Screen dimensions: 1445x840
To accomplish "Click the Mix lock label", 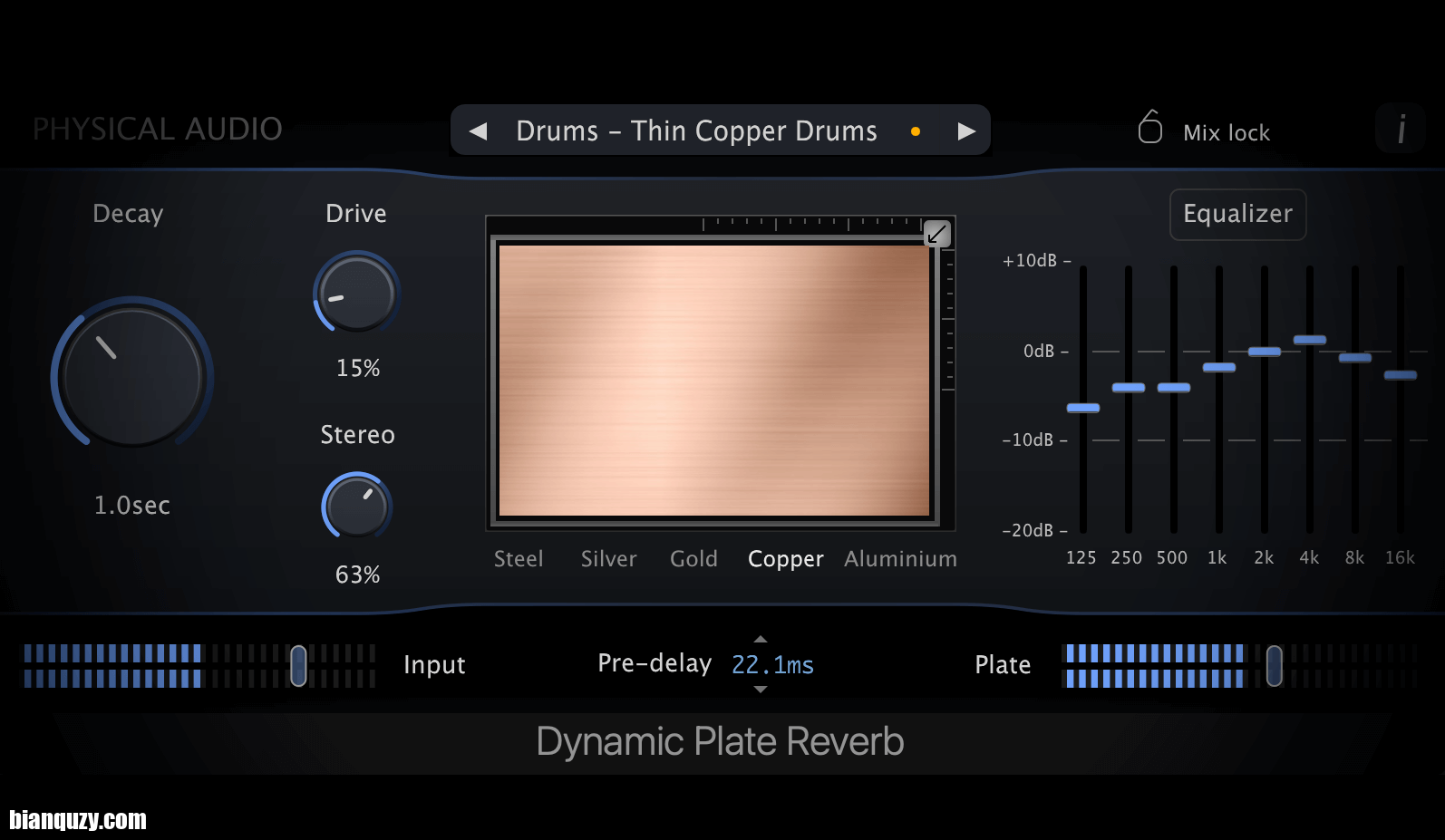I will (1227, 133).
